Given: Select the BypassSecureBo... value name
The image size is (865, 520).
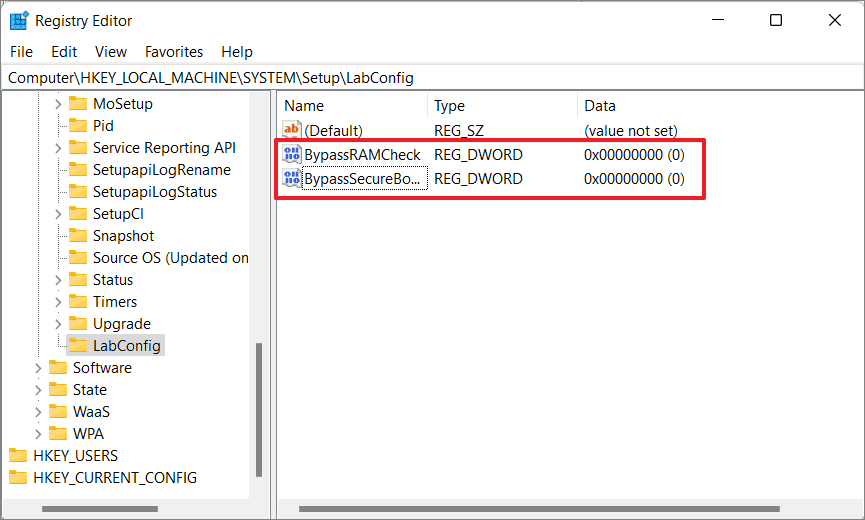Looking at the screenshot, I should (362, 179).
